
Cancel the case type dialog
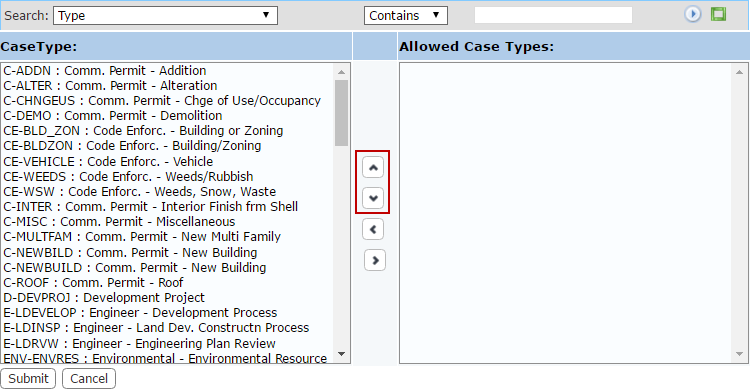tap(89, 378)
